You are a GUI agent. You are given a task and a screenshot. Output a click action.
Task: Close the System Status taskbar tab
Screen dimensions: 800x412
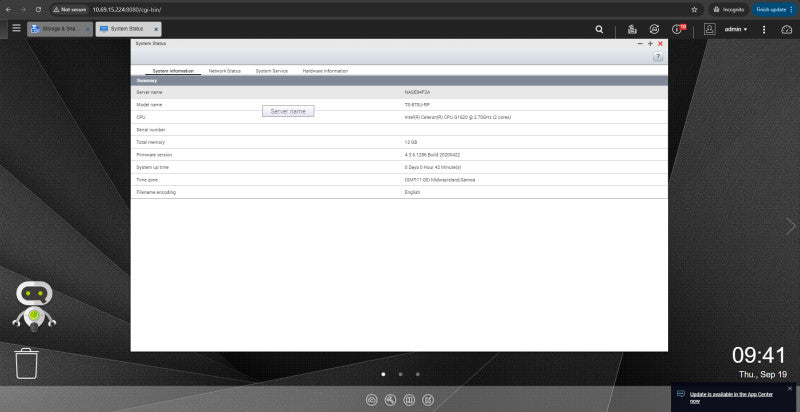click(156, 30)
